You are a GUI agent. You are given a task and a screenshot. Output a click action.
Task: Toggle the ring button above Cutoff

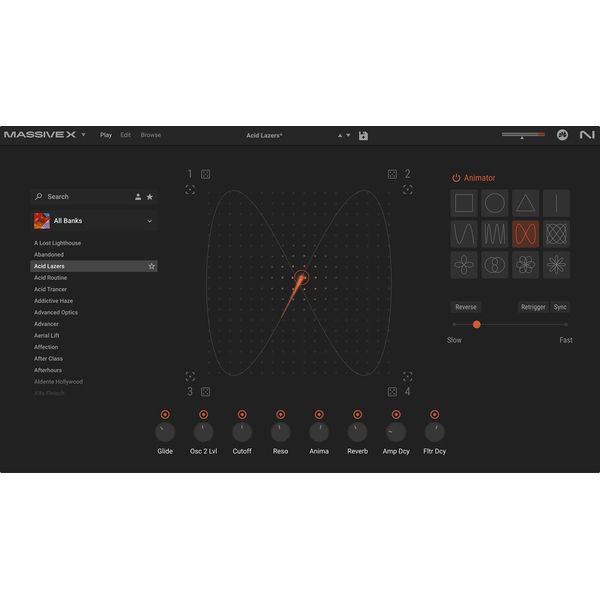click(242, 414)
